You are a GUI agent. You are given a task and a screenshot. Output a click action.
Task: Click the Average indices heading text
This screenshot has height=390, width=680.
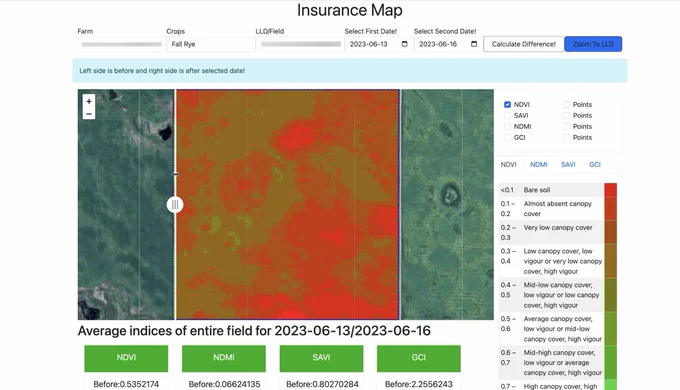click(x=254, y=331)
